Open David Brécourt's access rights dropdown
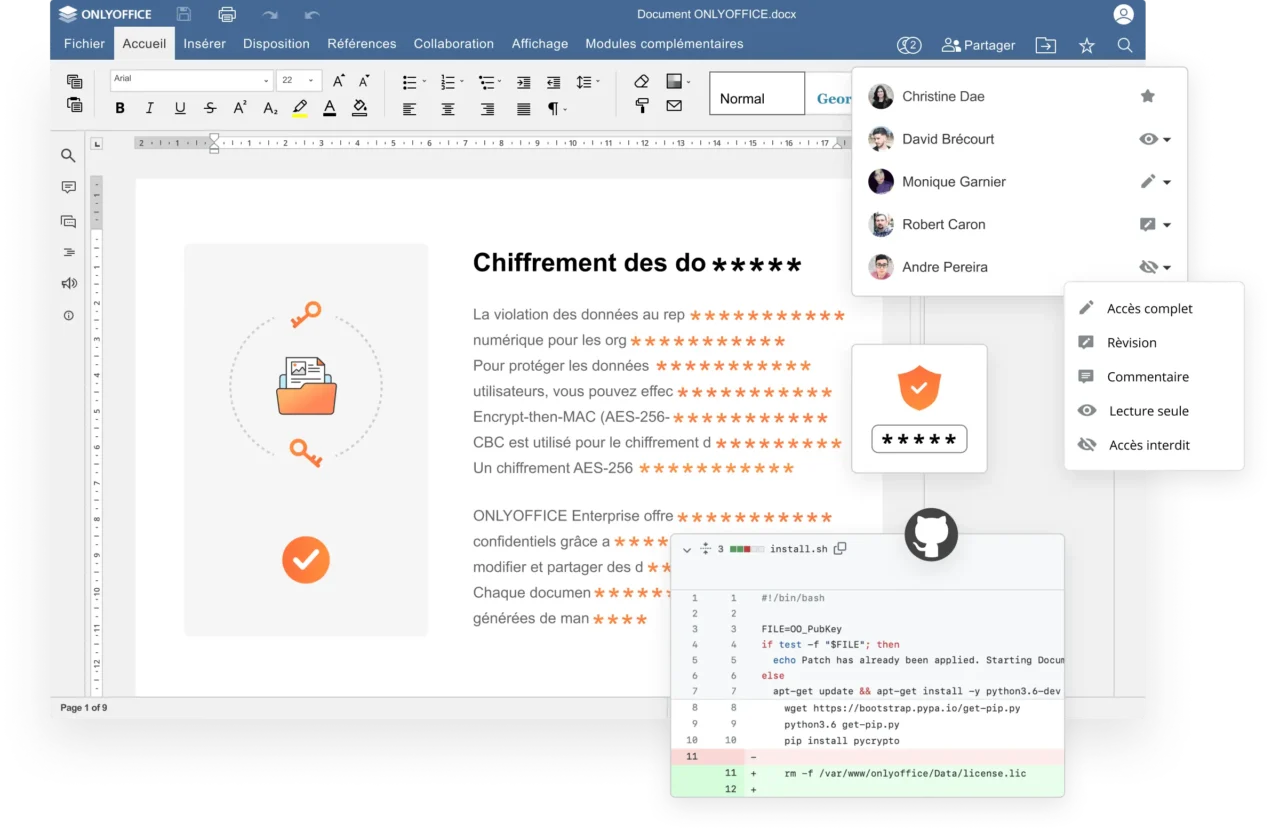1280x832 pixels. click(x=1155, y=139)
